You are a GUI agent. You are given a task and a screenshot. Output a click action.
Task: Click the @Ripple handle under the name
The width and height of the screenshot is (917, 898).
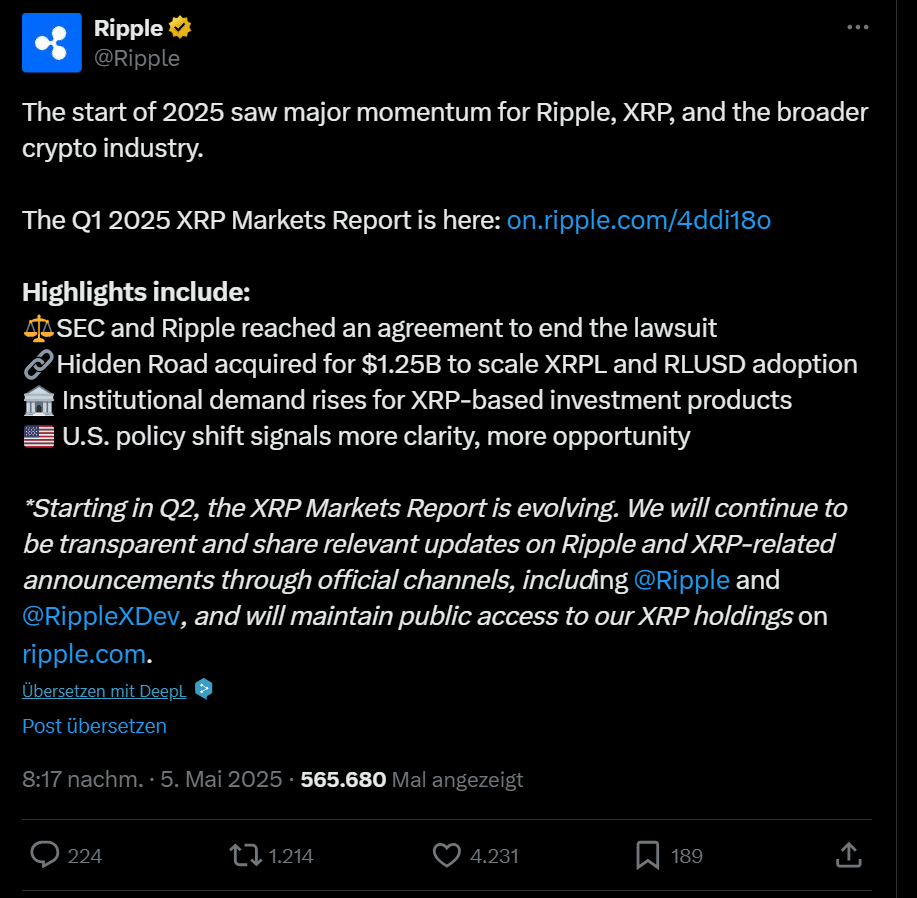point(136,58)
